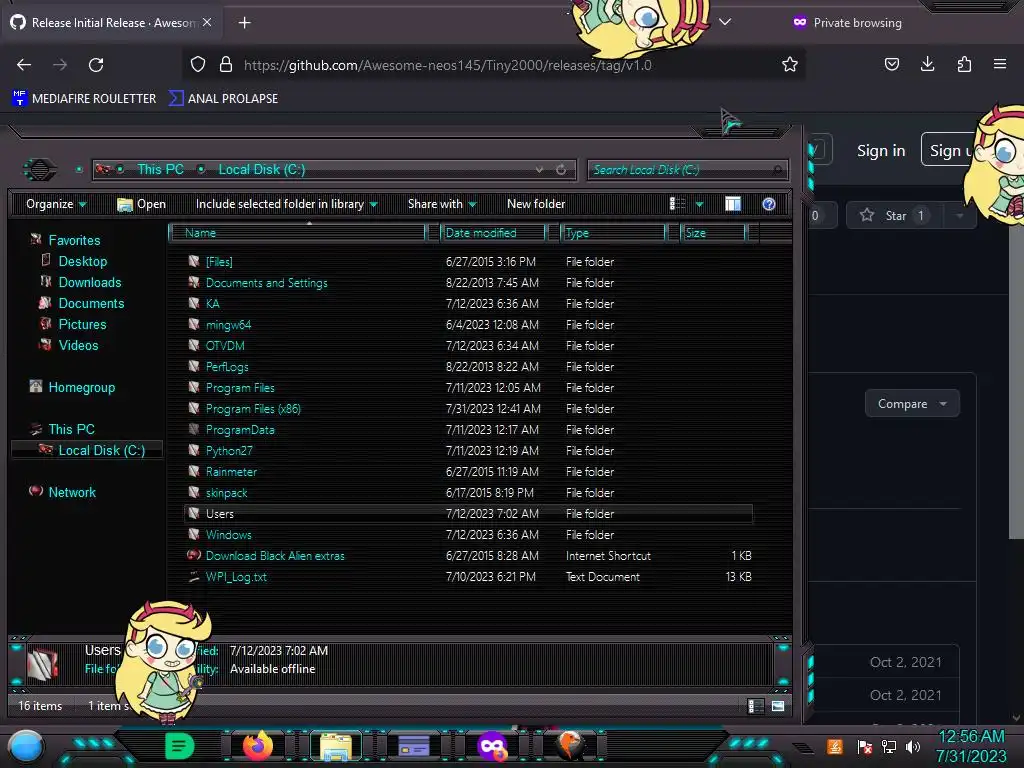
Task: Select Documents in navigation pane
Action: tap(91, 303)
